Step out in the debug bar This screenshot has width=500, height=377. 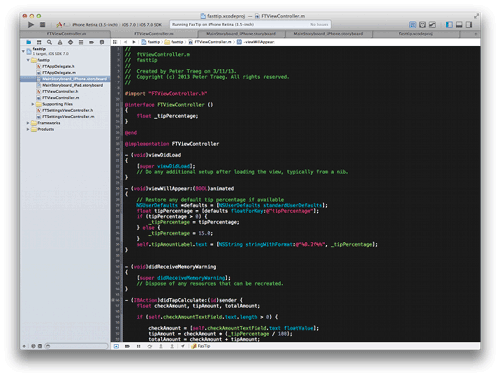tap(172, 346)
